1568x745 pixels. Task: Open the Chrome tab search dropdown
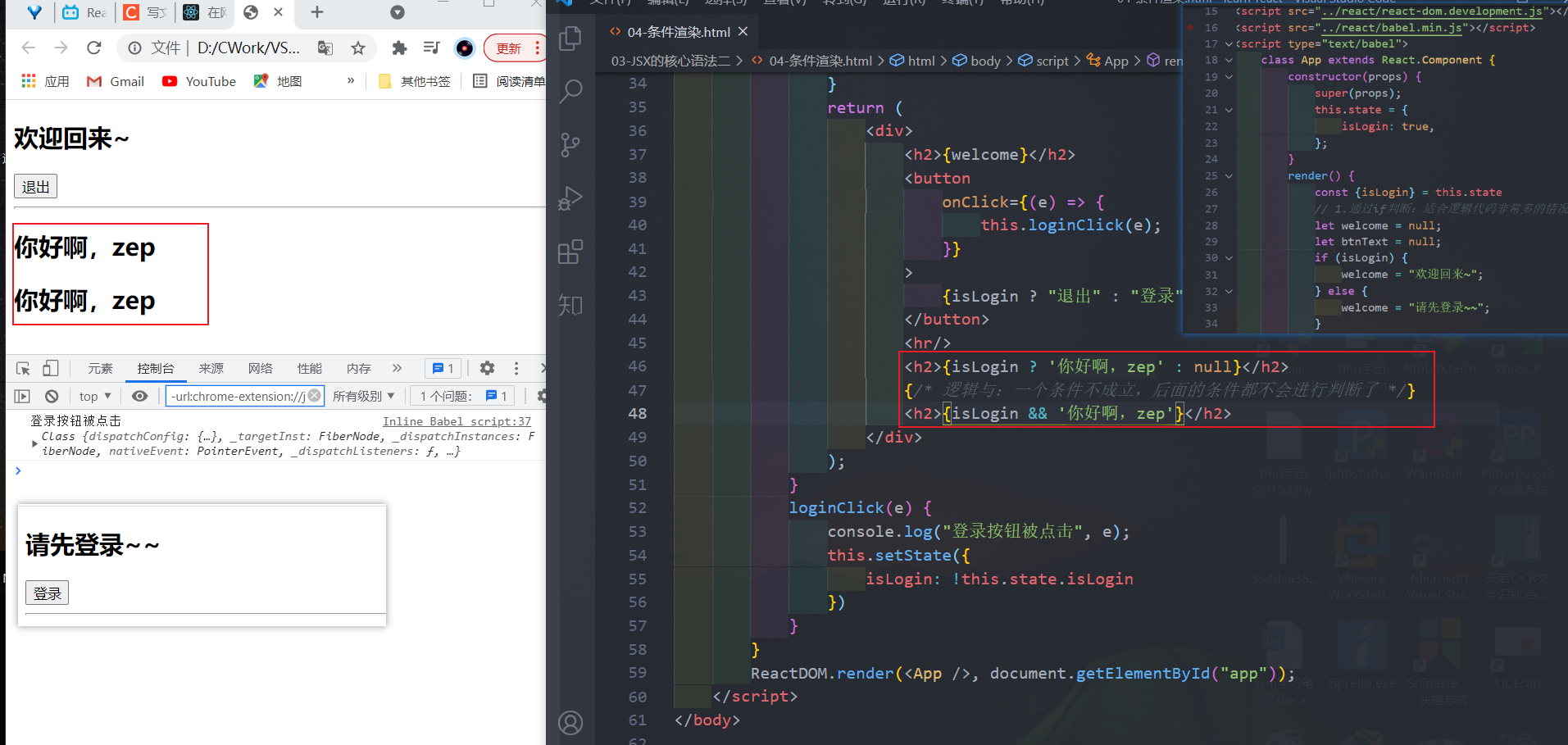click(x=398, y=12)
